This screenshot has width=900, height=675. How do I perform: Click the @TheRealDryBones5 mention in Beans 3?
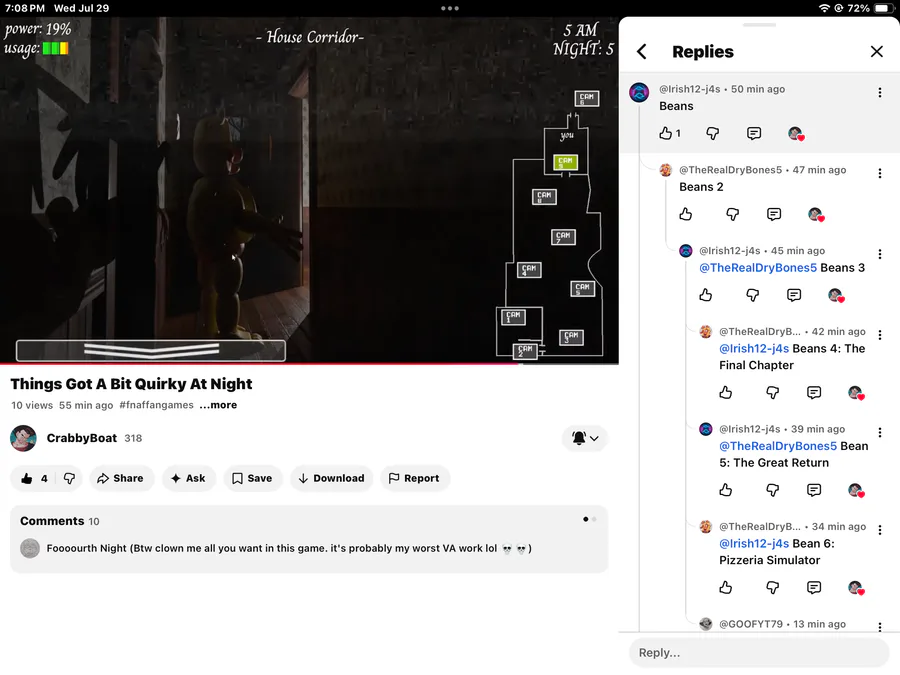758,267
